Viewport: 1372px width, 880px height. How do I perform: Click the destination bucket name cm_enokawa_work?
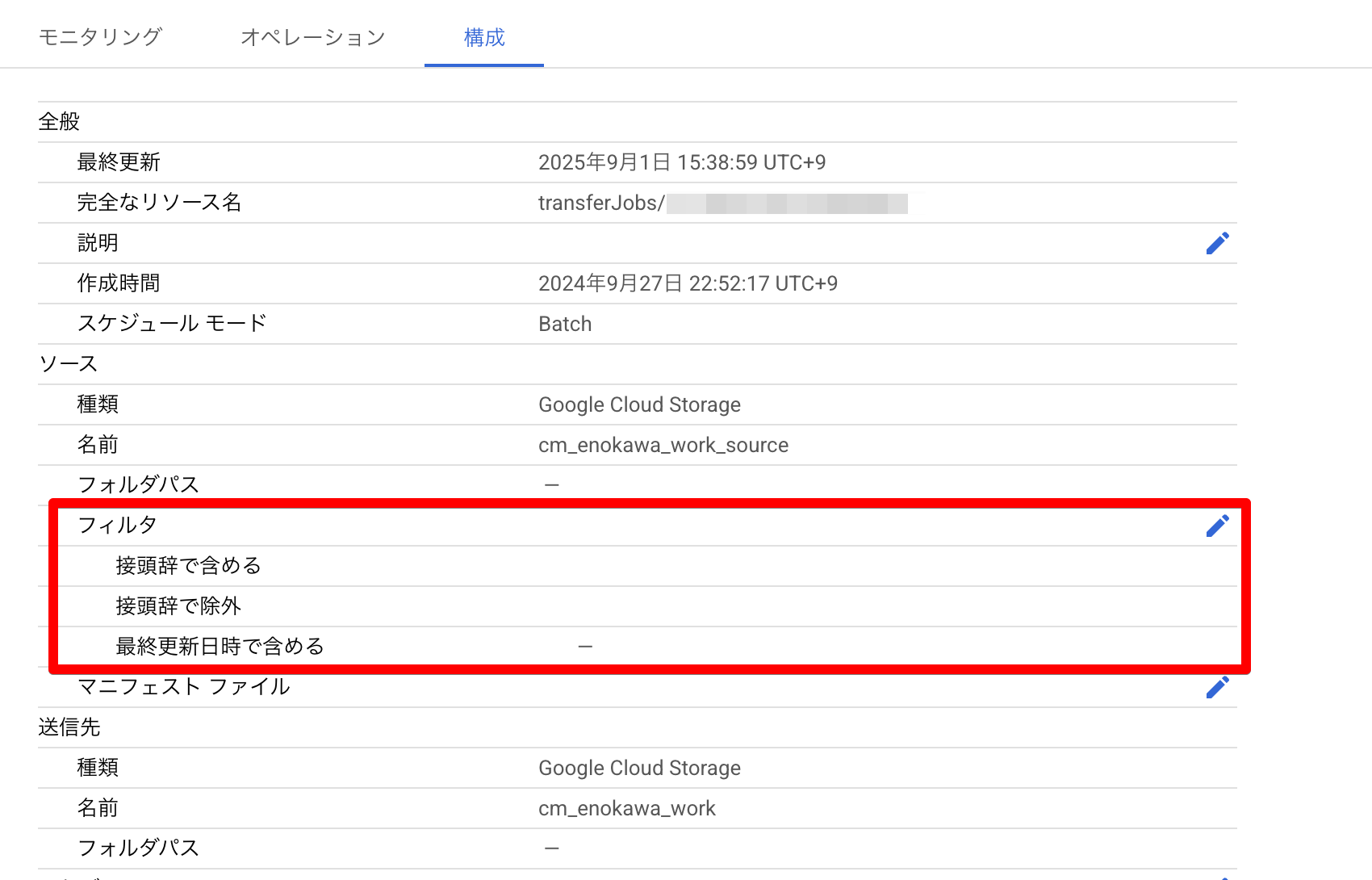coord(627,808)
